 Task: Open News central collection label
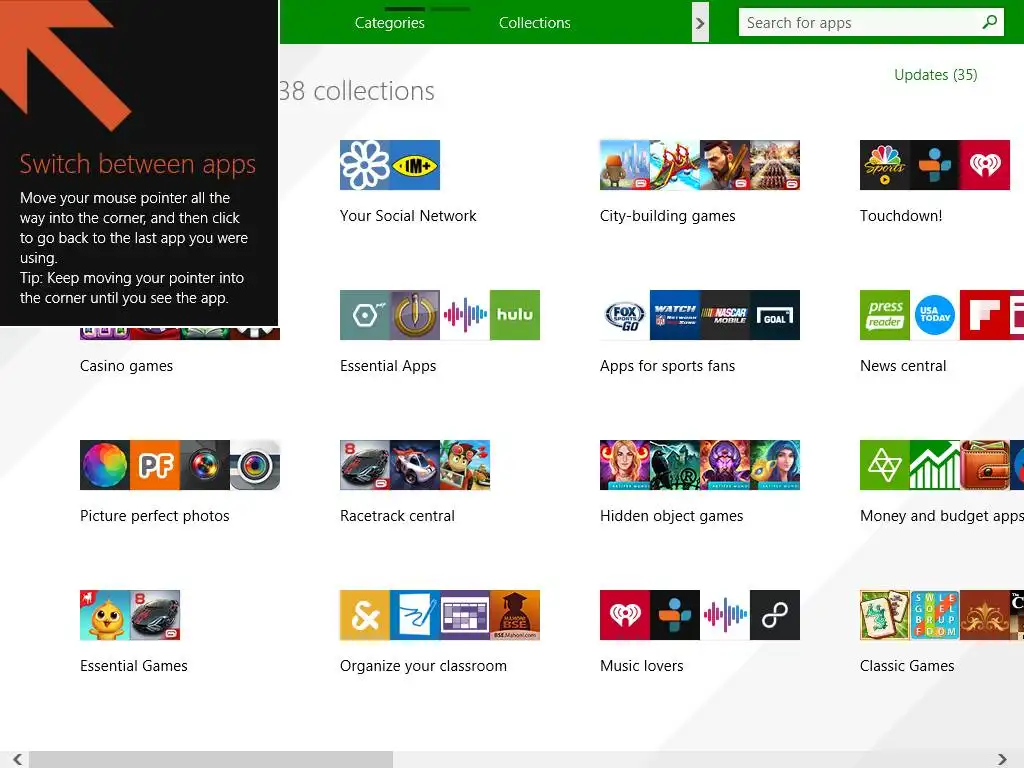[x=903, y=366]
